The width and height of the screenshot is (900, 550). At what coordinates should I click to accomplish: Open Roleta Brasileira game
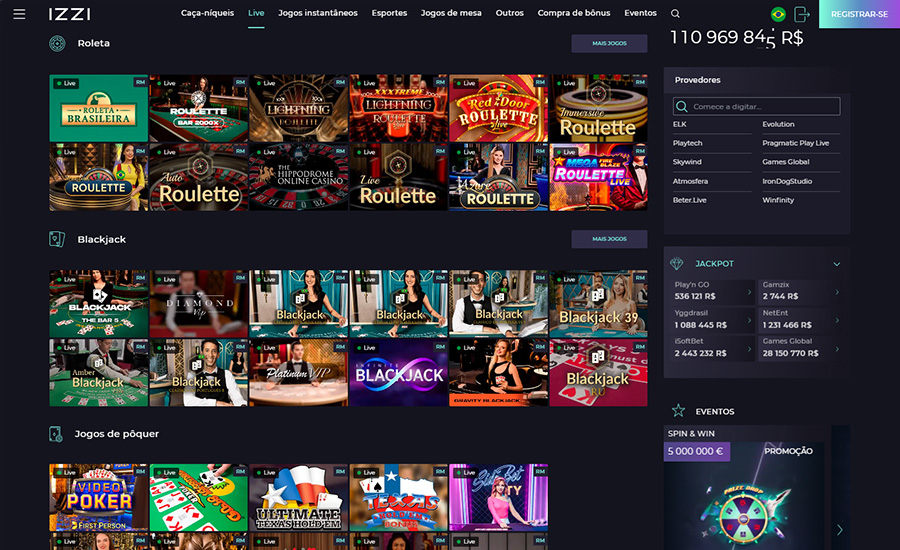pos(99,109)
